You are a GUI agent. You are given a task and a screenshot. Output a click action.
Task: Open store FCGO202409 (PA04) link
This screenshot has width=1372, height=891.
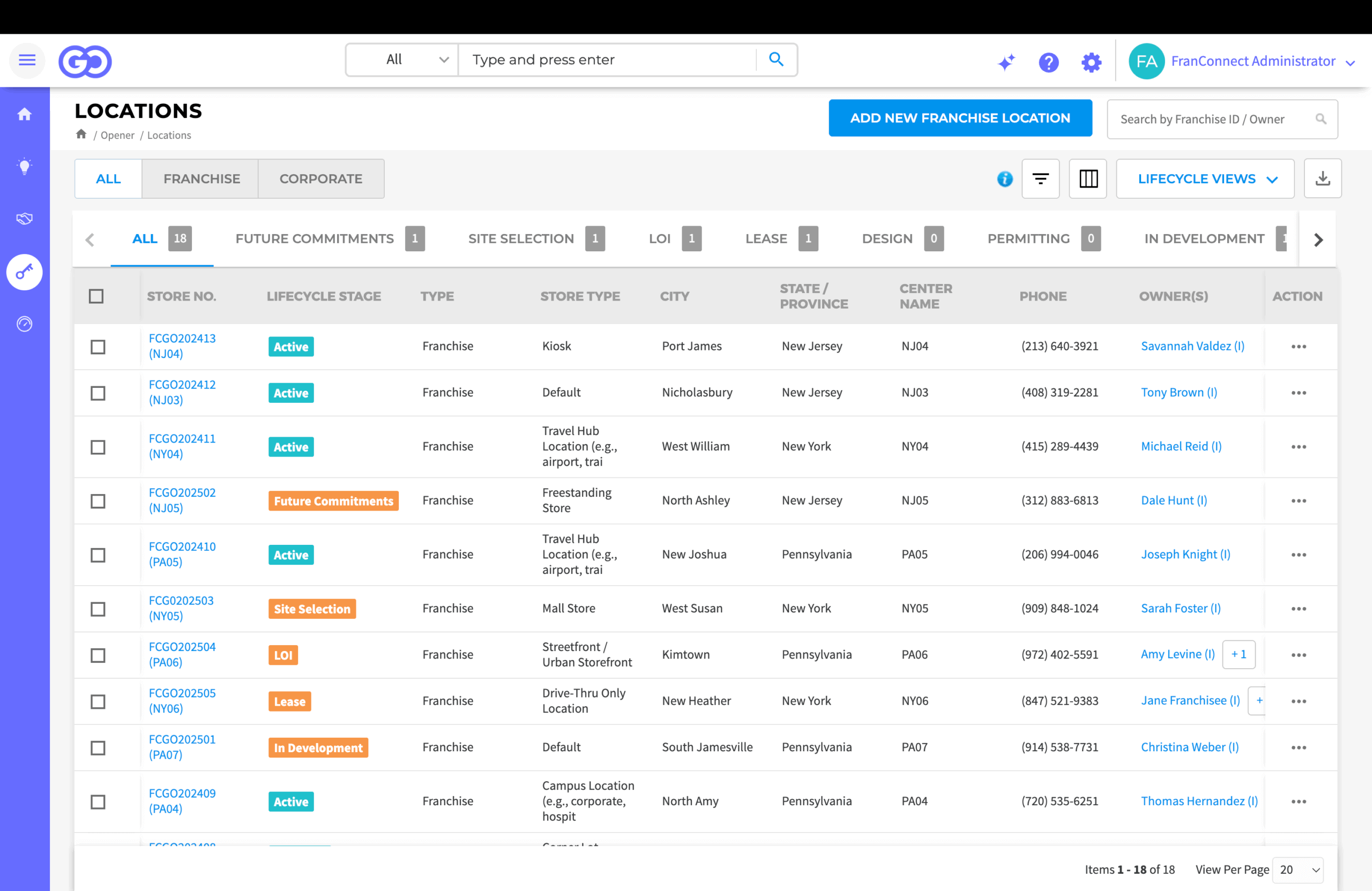pyautogui.click(x=182, y=801)
